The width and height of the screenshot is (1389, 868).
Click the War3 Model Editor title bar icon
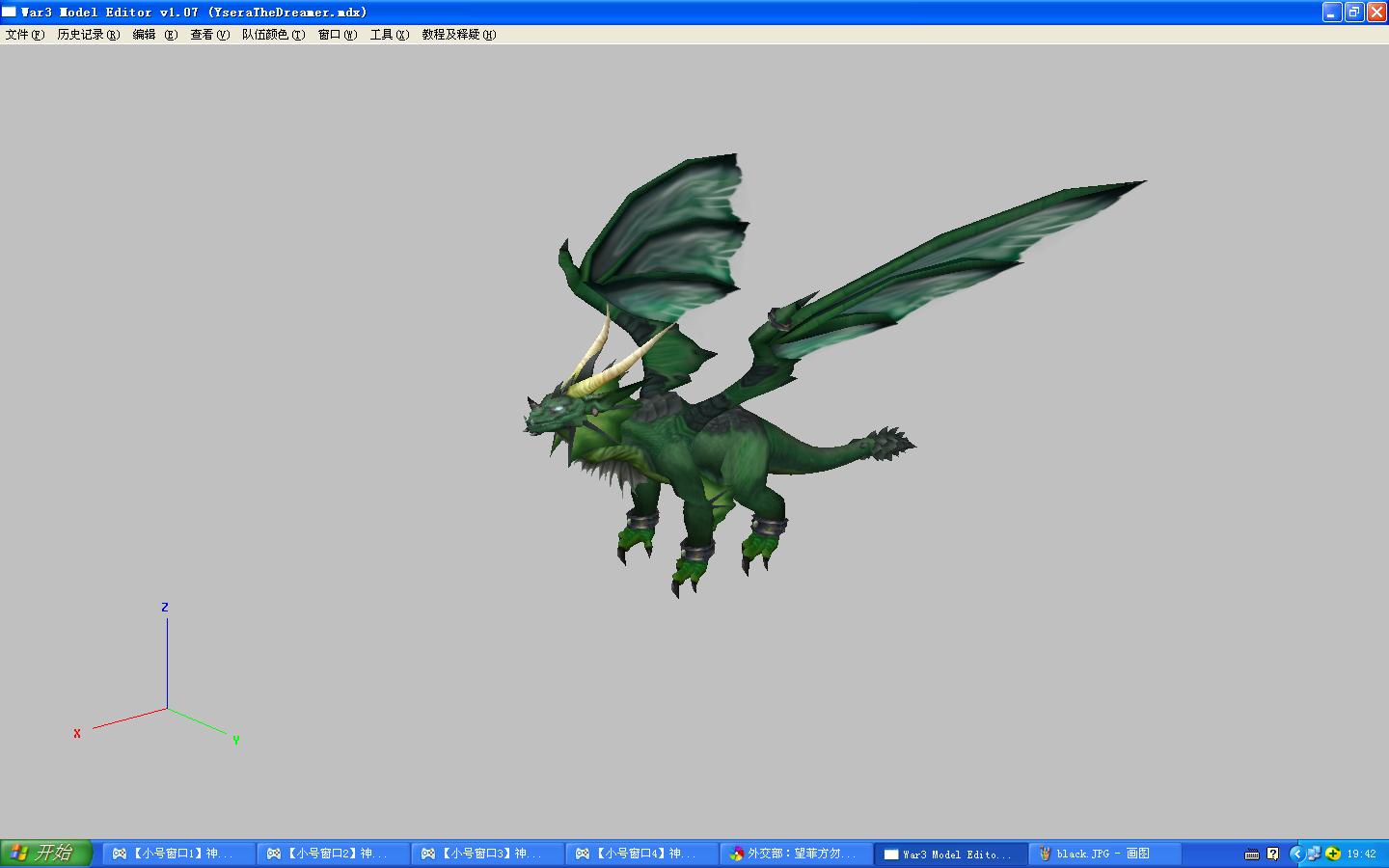point(10,13)
